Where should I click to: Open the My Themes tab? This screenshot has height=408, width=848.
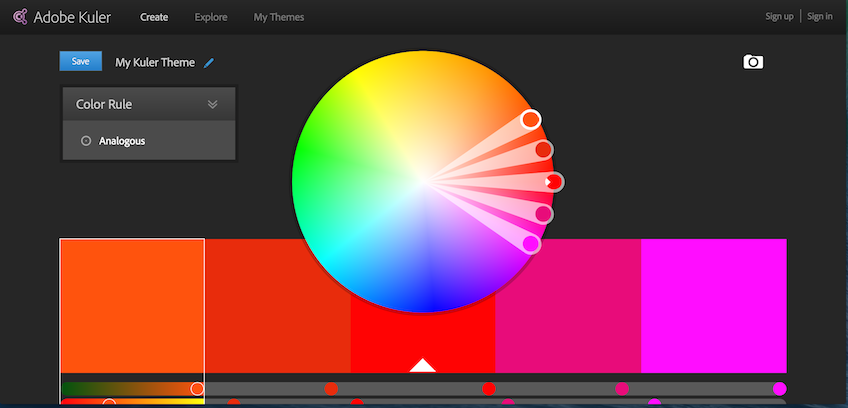pyautogui.click(x=279, y=17)
